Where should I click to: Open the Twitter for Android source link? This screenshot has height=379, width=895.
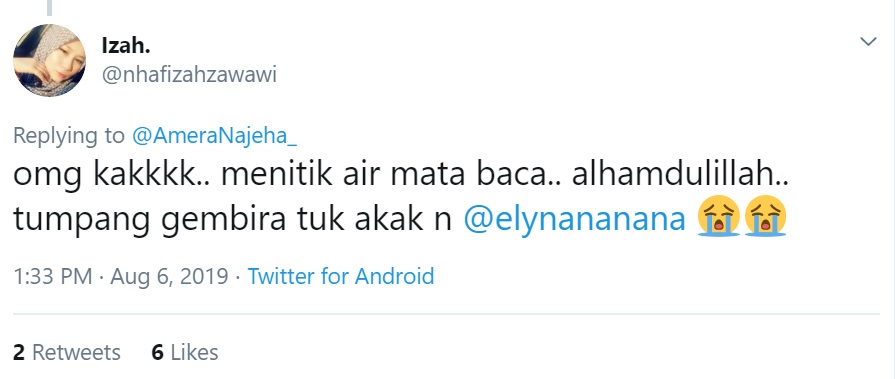tap(341, 276)
